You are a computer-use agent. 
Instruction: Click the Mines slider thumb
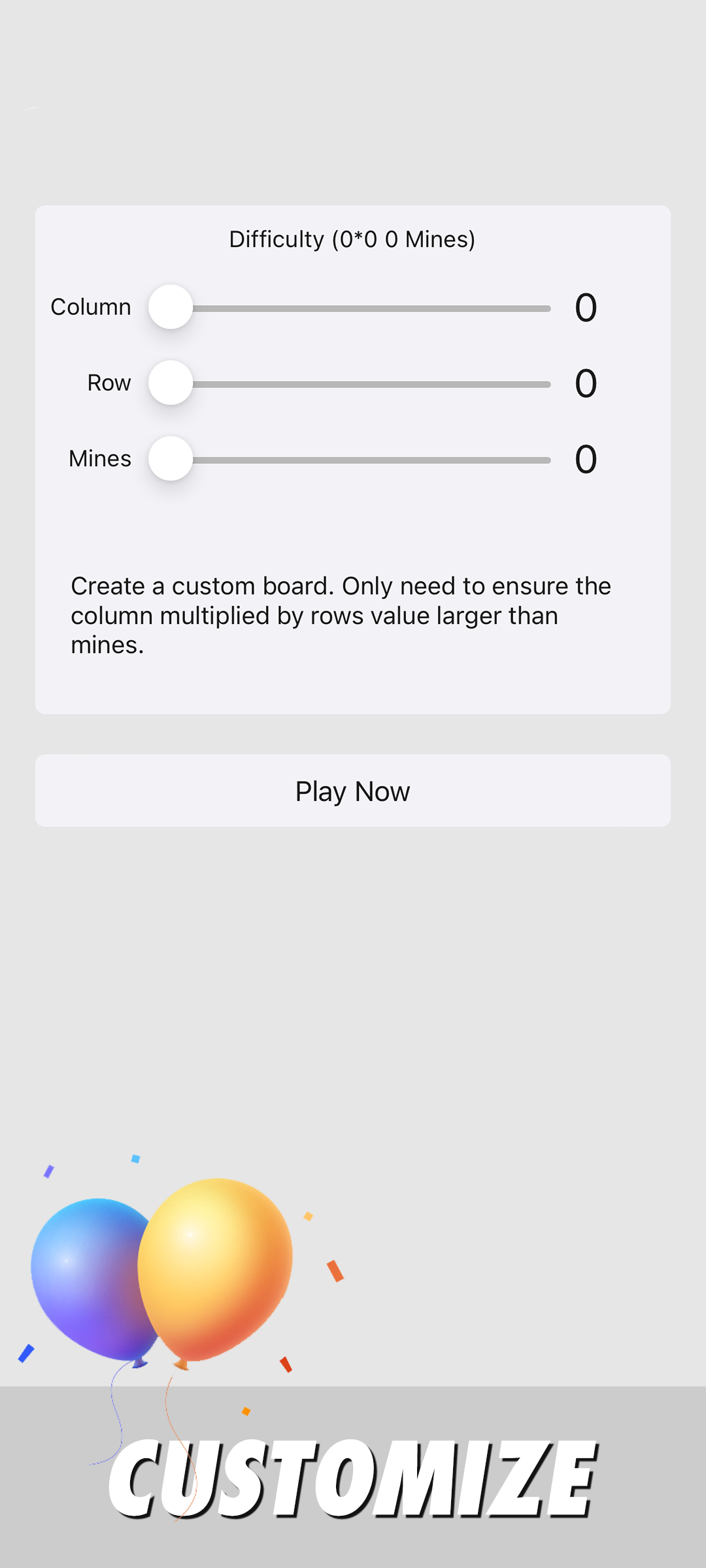pos(171,459)
